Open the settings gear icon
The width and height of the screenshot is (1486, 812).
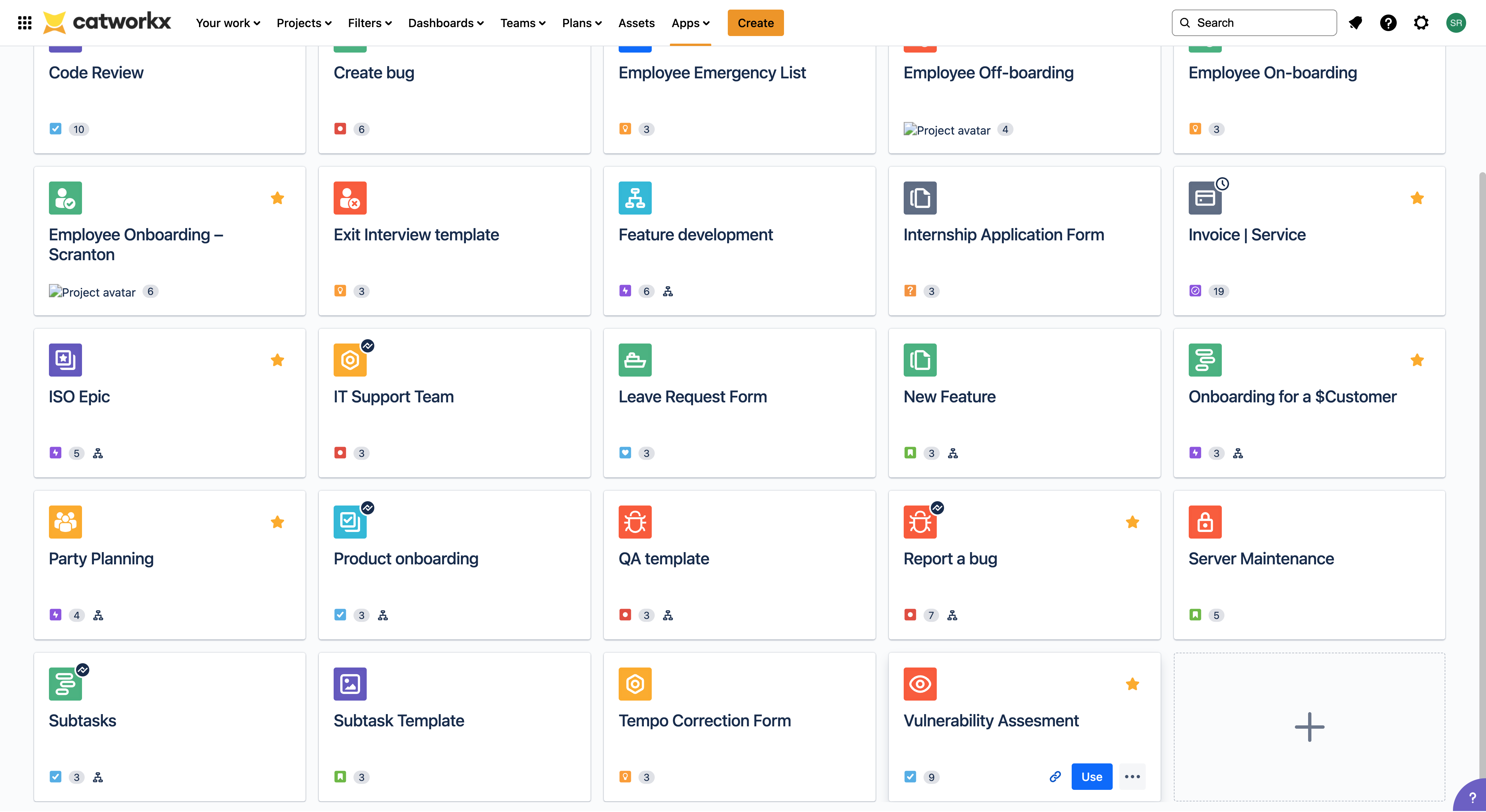coord(1421,23)
